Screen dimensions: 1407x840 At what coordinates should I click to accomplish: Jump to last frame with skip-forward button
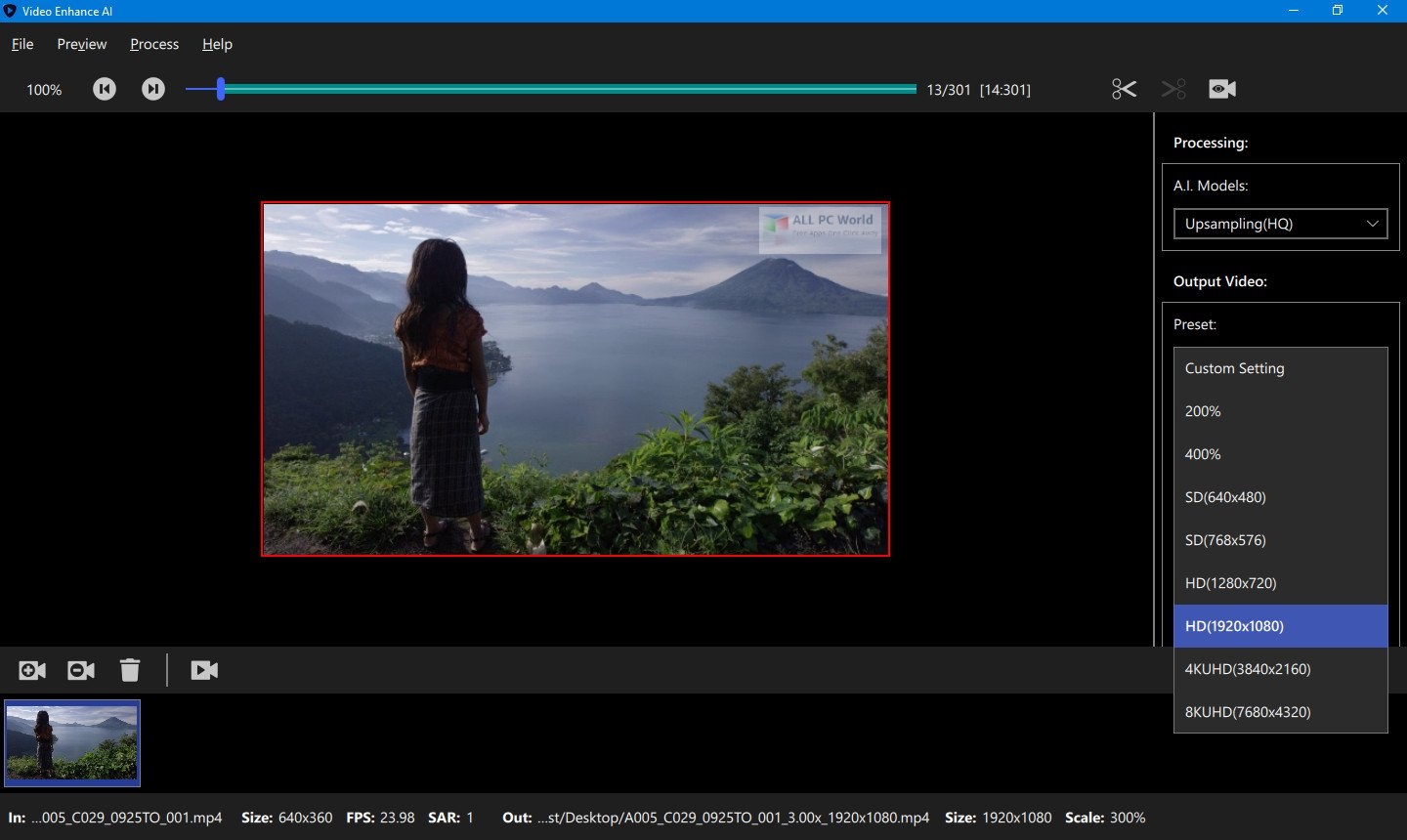[153, 88]
